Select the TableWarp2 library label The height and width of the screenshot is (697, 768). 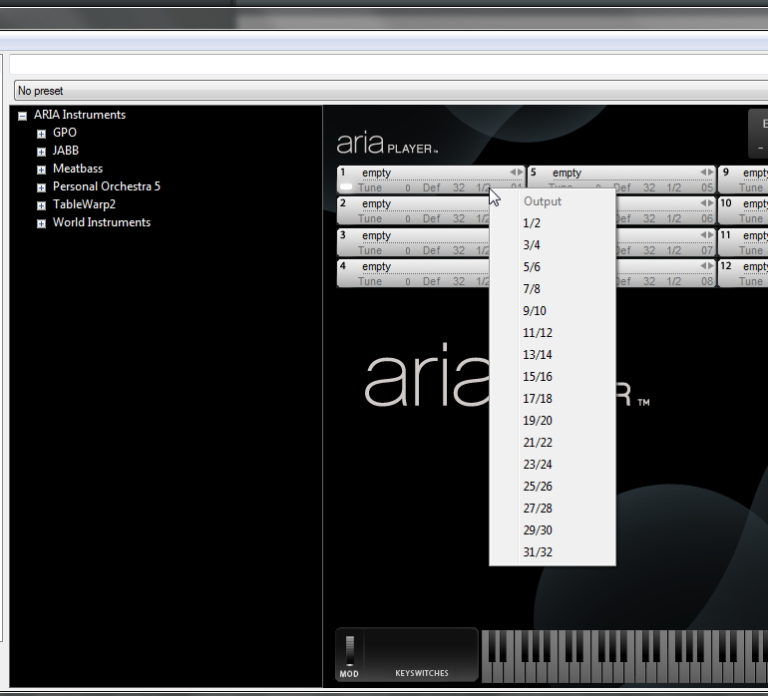(x=84, y=205)
